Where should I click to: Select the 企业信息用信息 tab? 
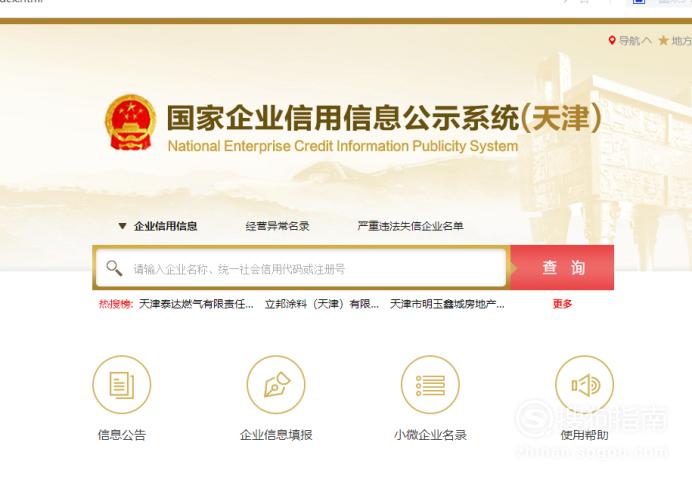tap(165, 226)
